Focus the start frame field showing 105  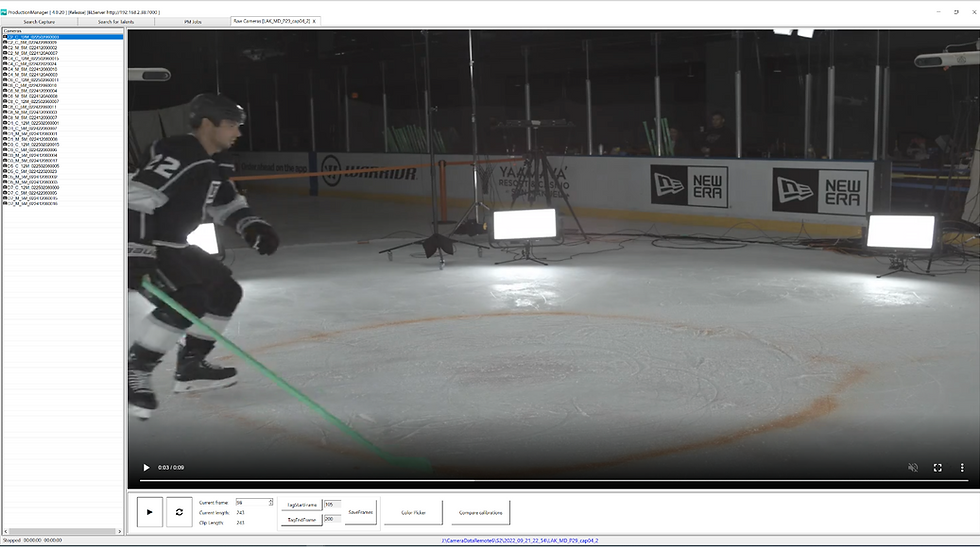[332, 504]
